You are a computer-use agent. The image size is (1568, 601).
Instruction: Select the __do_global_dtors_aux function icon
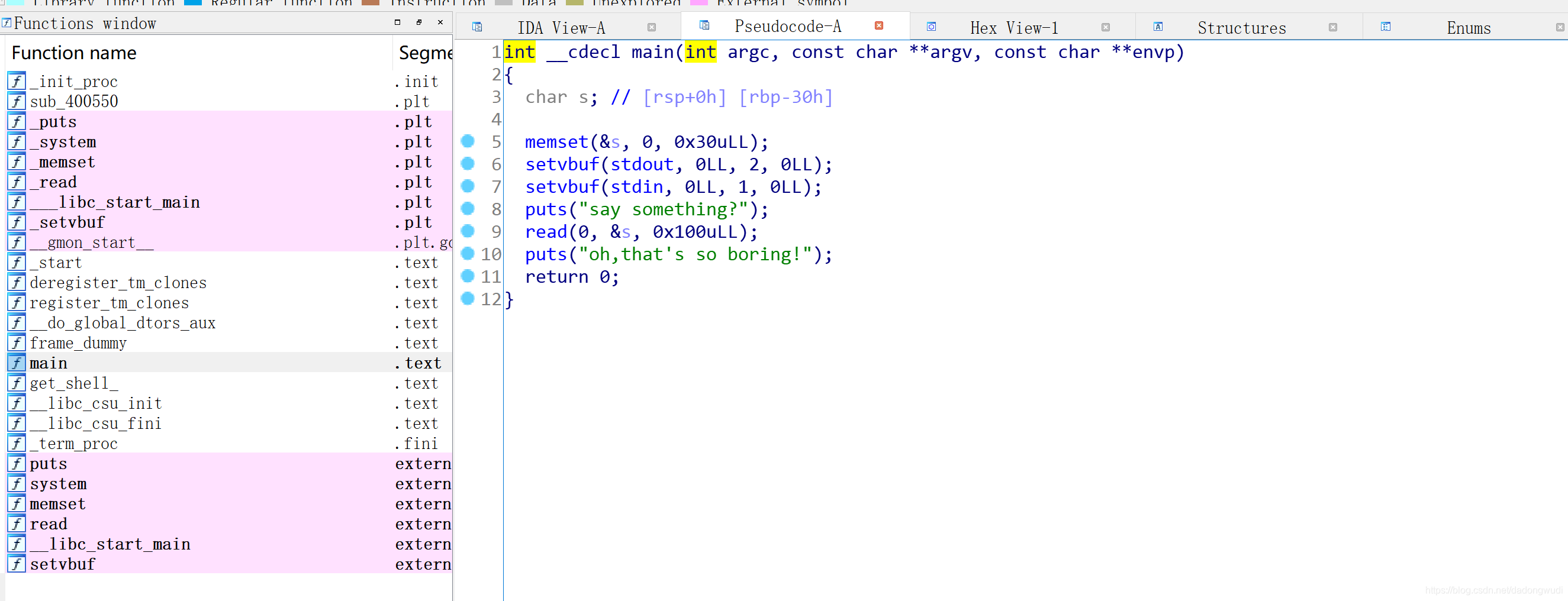coord(17,322)
